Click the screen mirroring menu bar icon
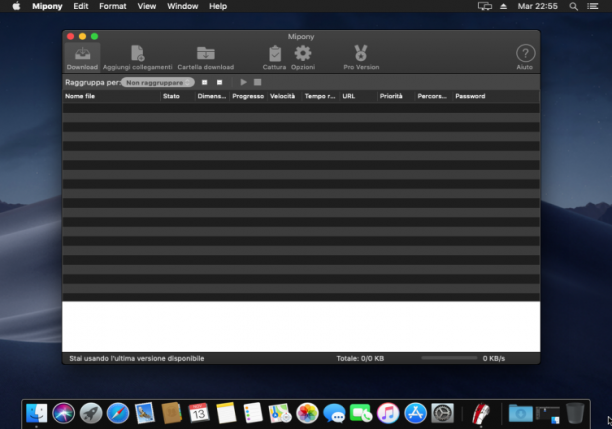Viewport: 612px width, 429px height. coord(485,6)
